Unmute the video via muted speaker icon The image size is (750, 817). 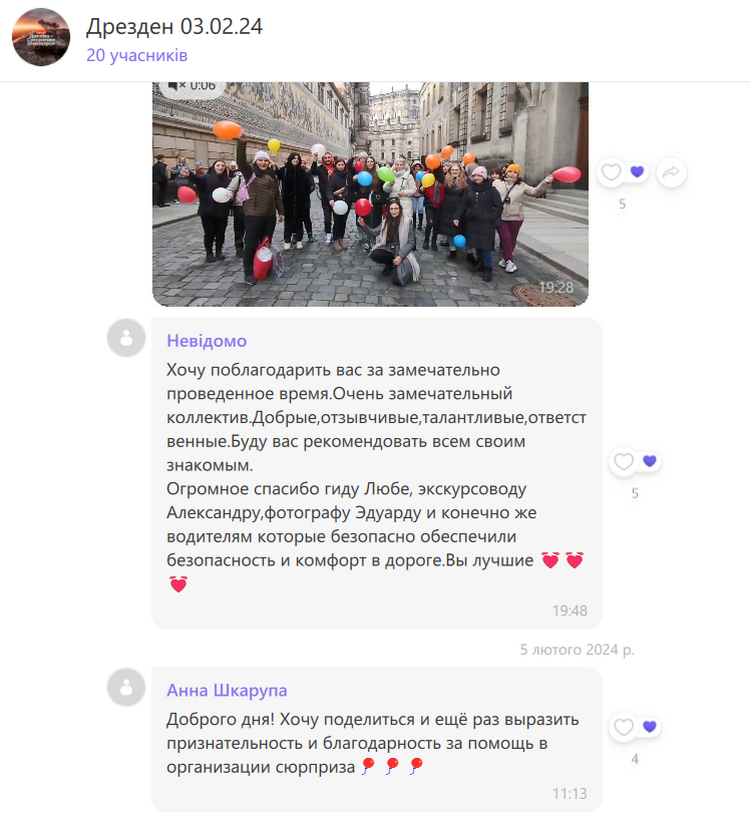click(177, 85)
